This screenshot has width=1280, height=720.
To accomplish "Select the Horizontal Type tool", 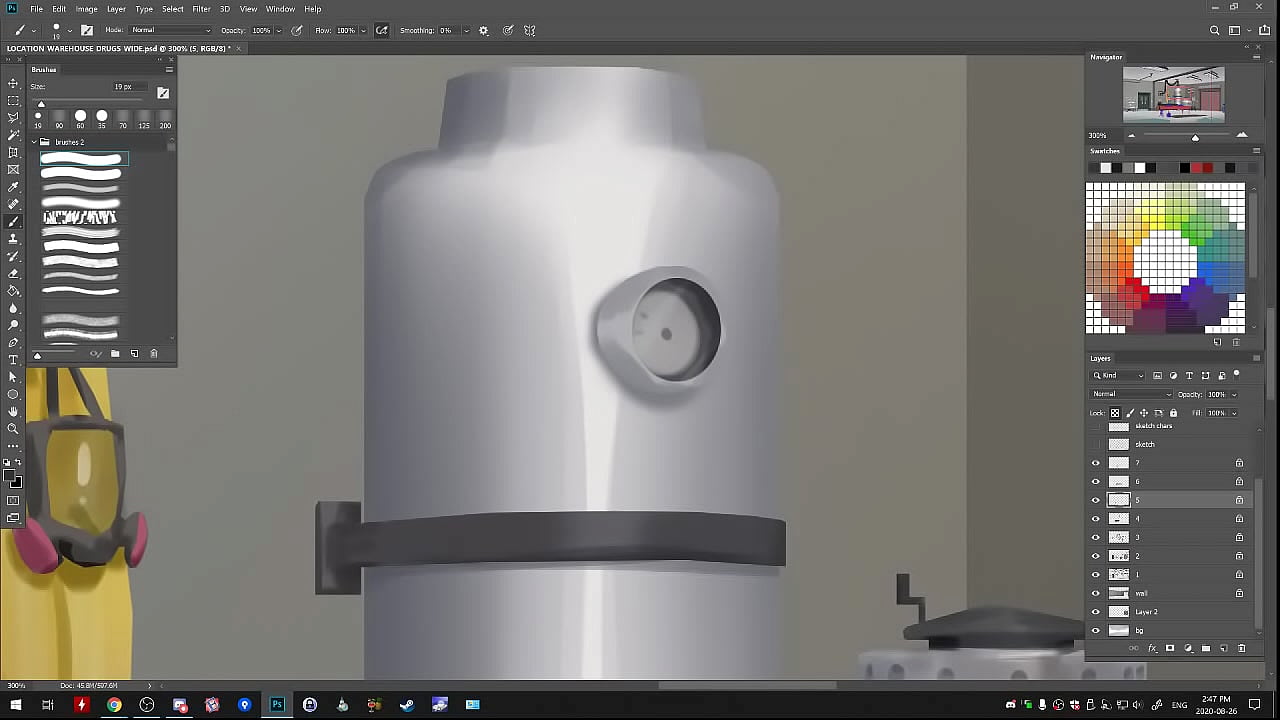I will tap(13, 359).
